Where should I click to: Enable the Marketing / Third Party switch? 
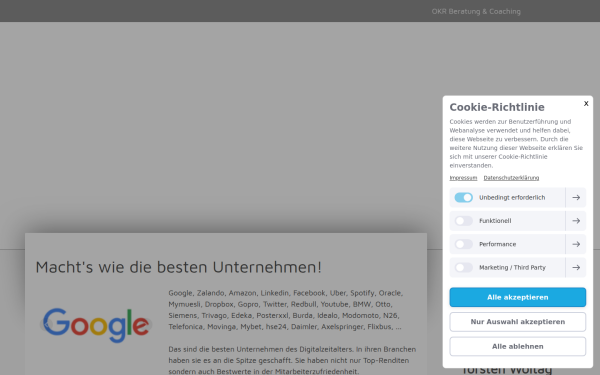tap(463, 267)
